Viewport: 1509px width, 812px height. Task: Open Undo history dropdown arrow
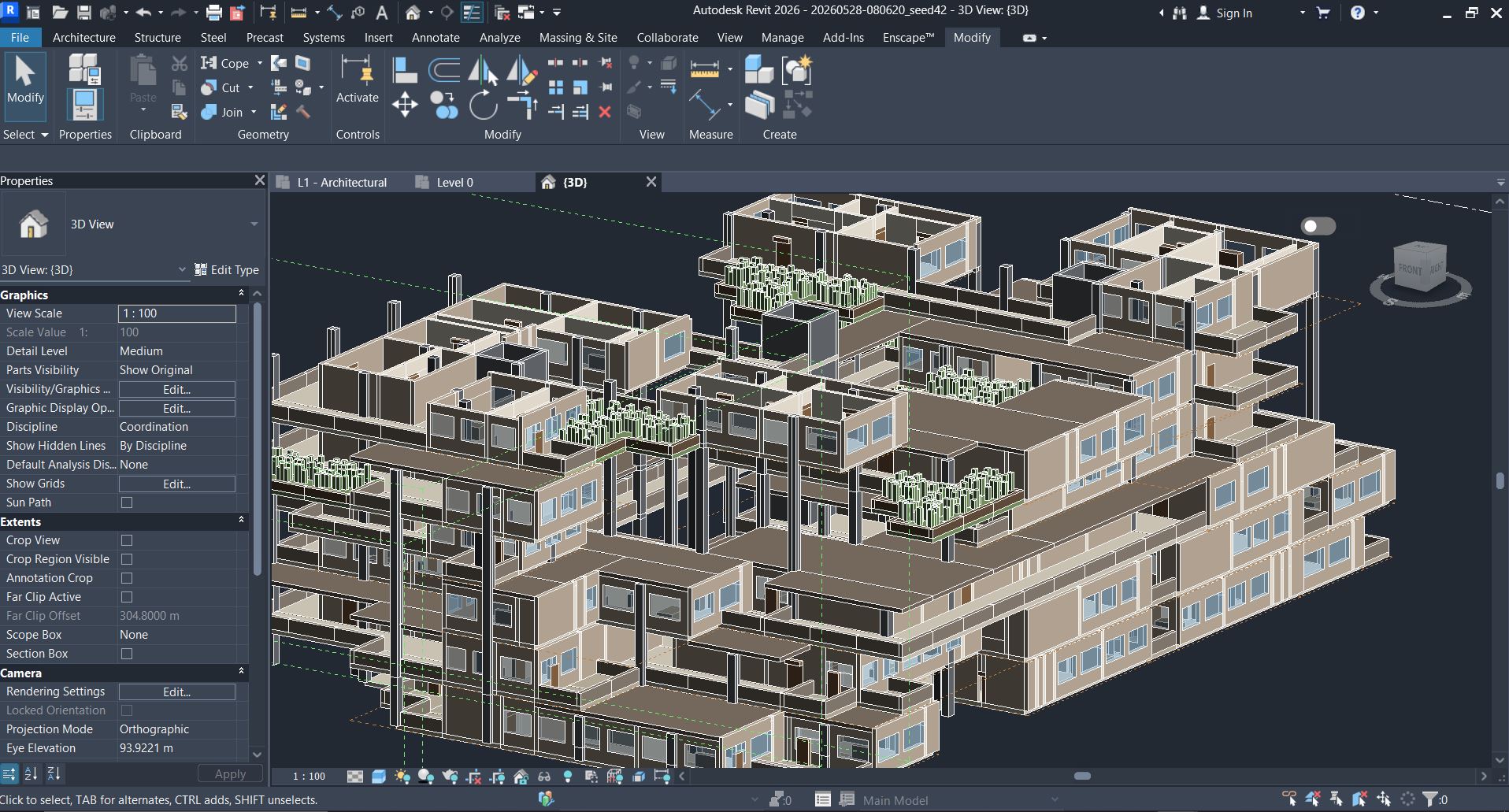point(161,13)
